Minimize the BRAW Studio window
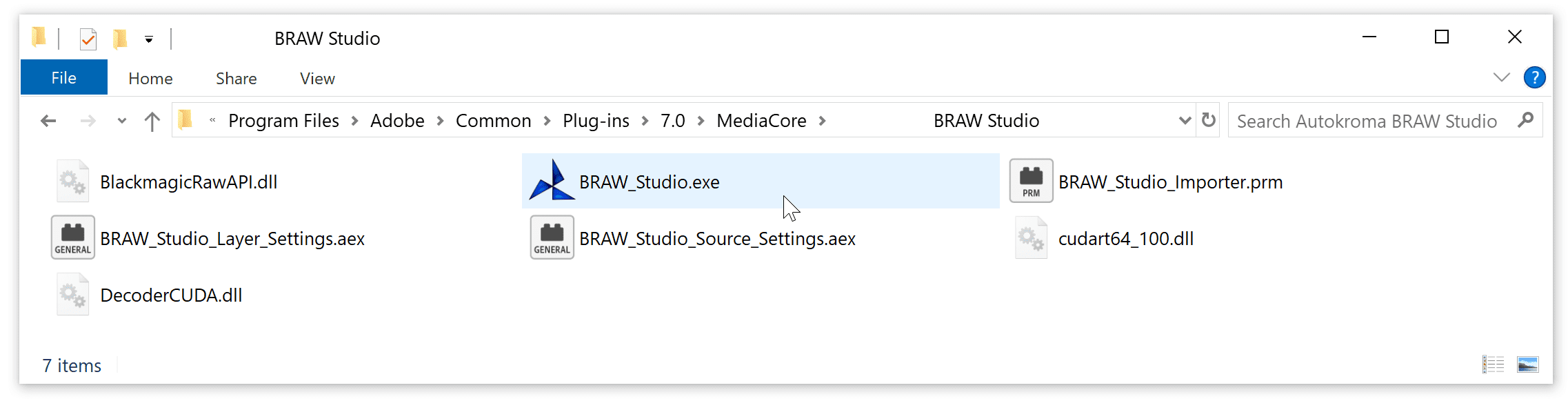 (1369, 37)
